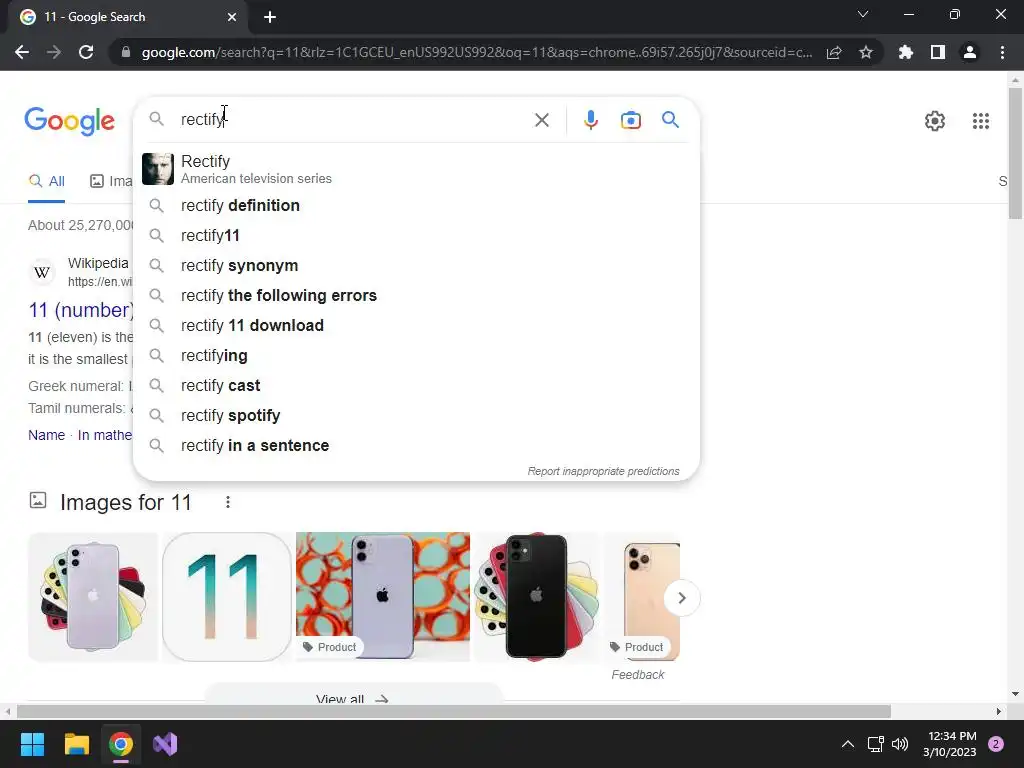This screenshot has width=1024, height=768.
Task: Open Google quick settings gear
Action: click(x=935, y=121)
